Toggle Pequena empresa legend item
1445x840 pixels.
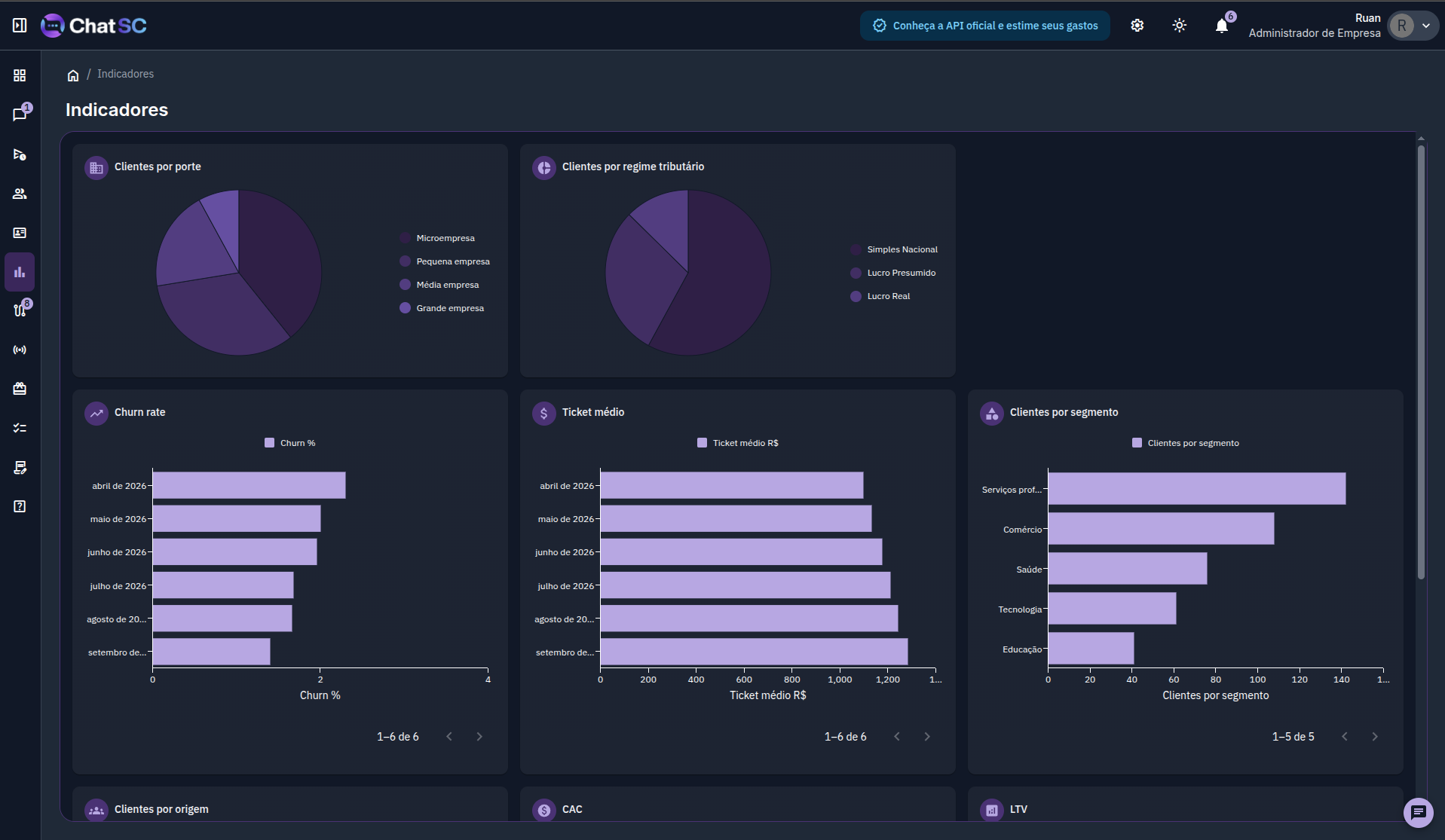point(445,261)
